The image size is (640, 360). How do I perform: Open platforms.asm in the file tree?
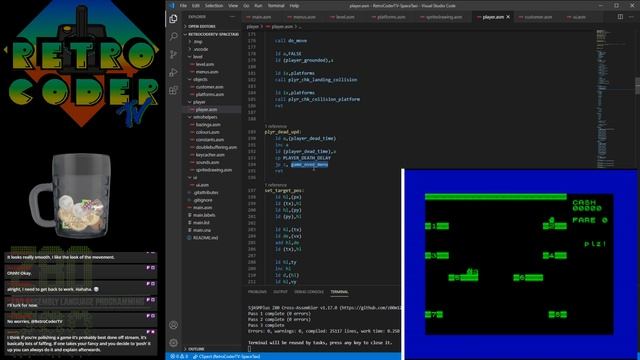(210, 94)
